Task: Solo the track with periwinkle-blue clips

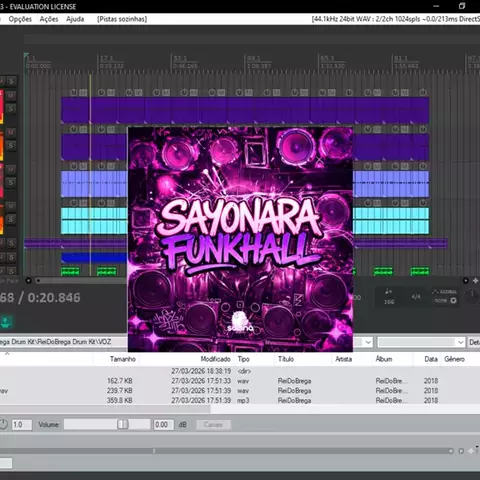Action: click(x=11, y=182)
